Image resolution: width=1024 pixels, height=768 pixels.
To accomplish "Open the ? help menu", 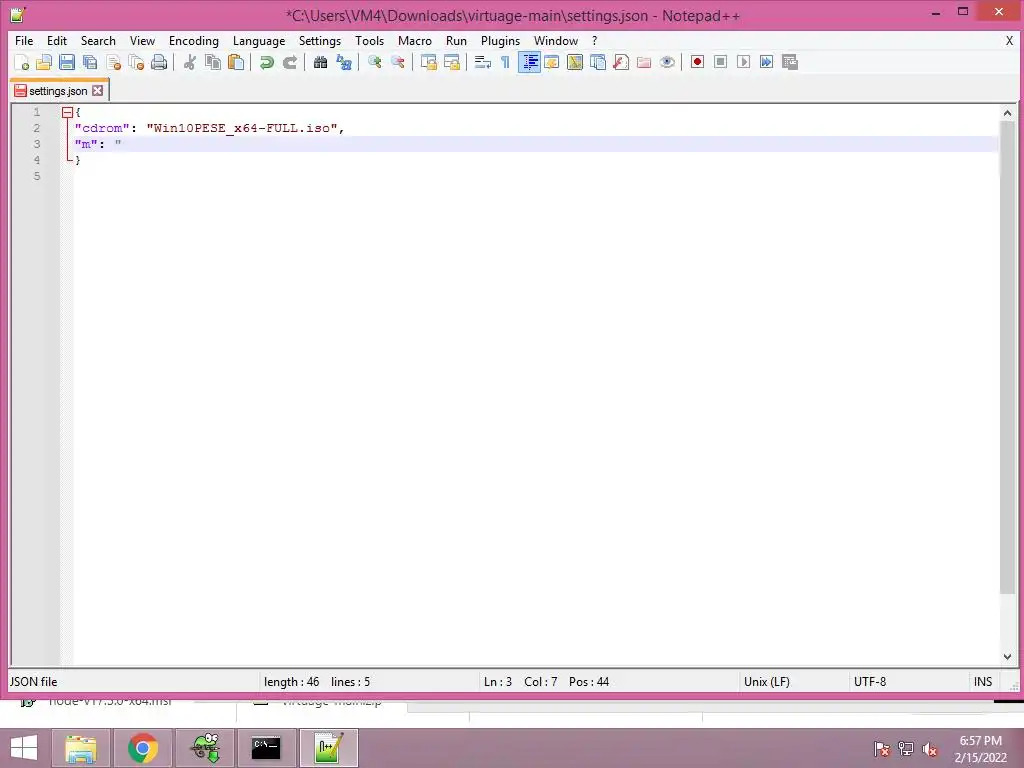I will tap(594, 40).
